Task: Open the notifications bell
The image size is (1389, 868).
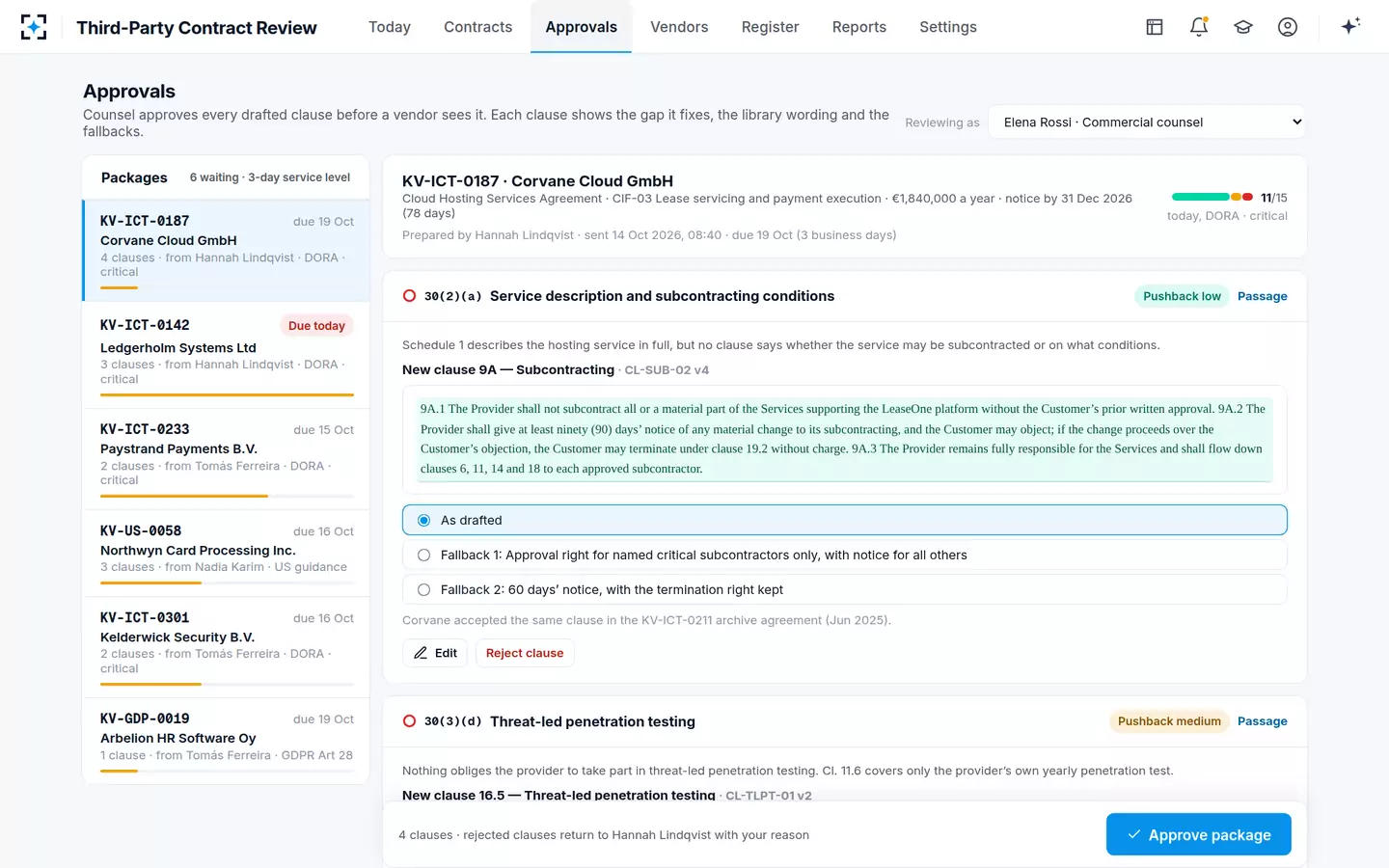Action: (1199, 27)
